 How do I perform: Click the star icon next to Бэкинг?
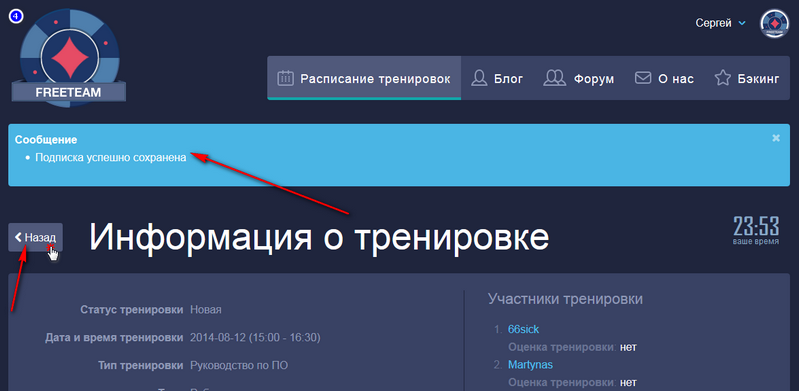(723, 79)
